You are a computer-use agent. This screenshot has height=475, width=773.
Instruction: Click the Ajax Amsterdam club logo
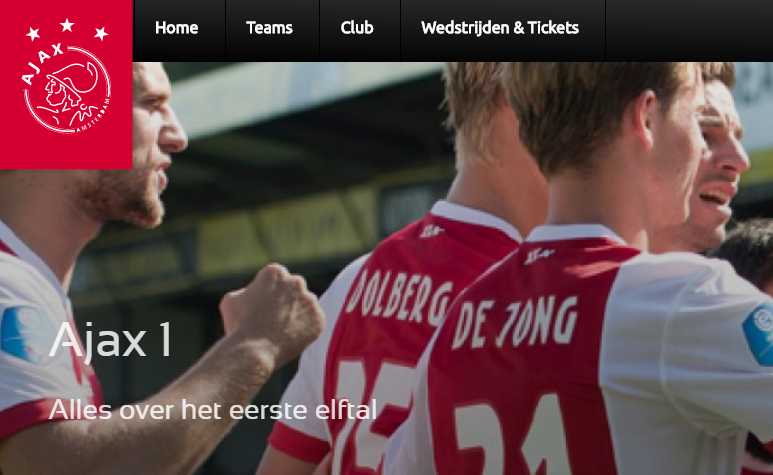pyautogui.click(x=66, y=84)
